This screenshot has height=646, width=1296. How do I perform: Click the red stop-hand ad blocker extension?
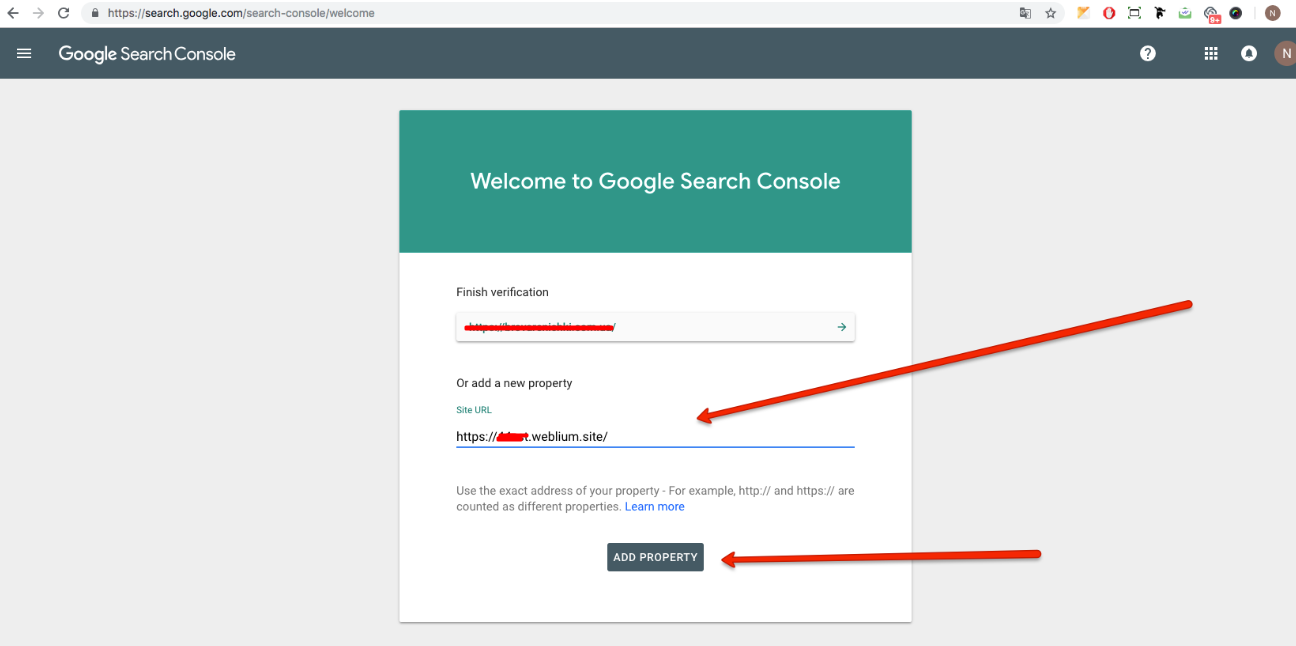point(1109,13)
